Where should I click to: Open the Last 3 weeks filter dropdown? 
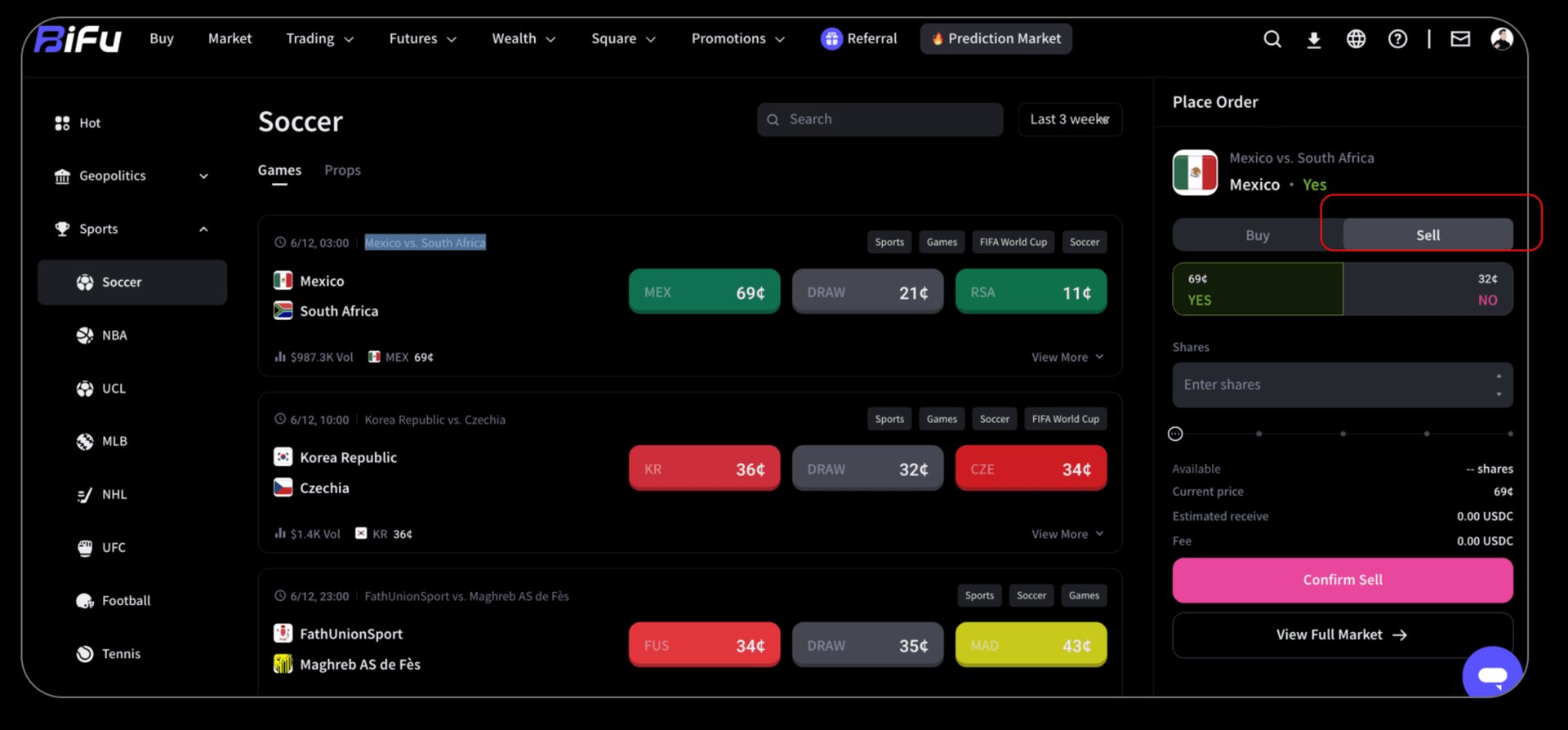pyautogui.click(x=1070, y=119)
